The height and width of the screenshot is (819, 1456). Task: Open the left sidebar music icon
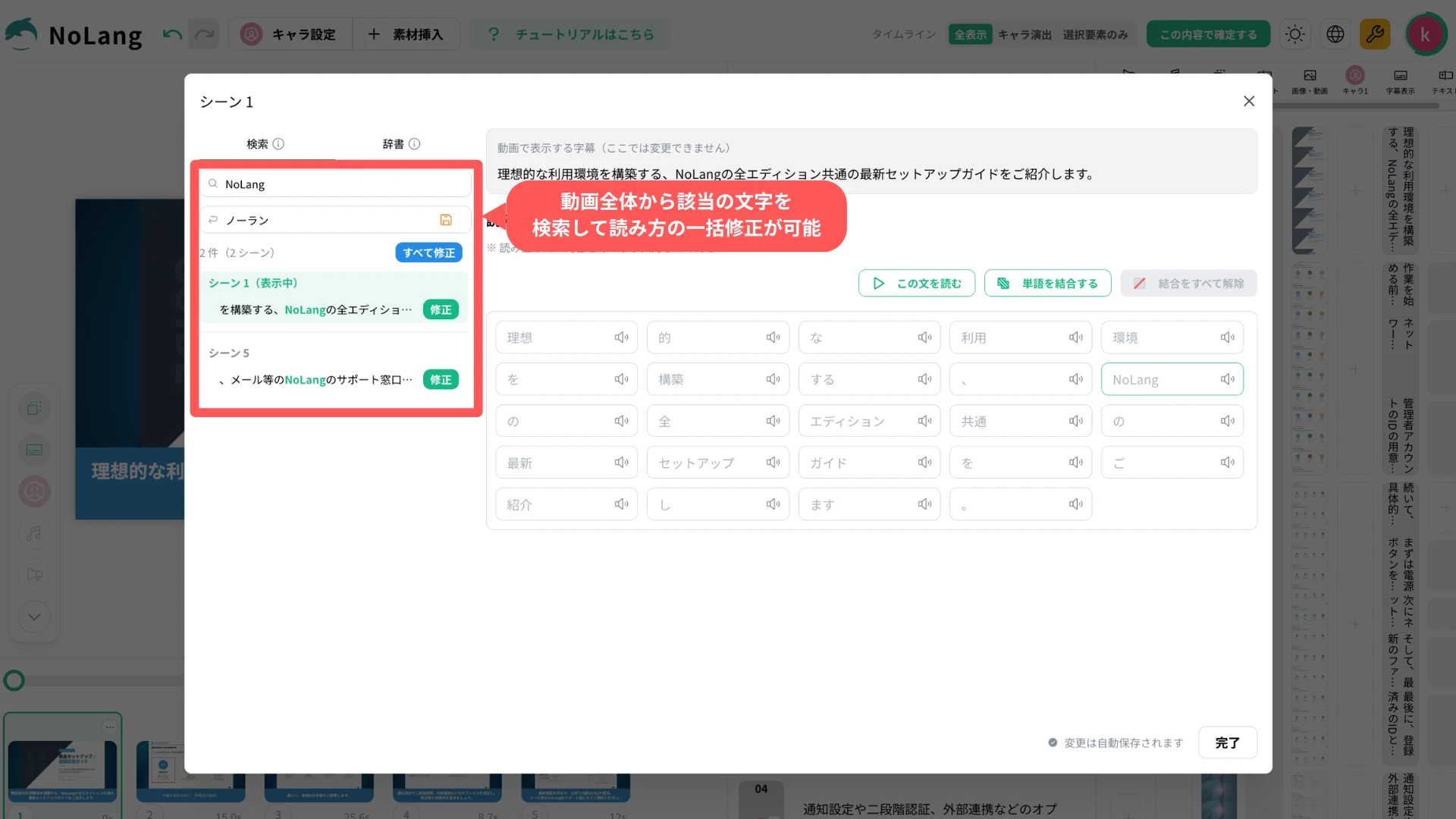click(x=34, y=533)
